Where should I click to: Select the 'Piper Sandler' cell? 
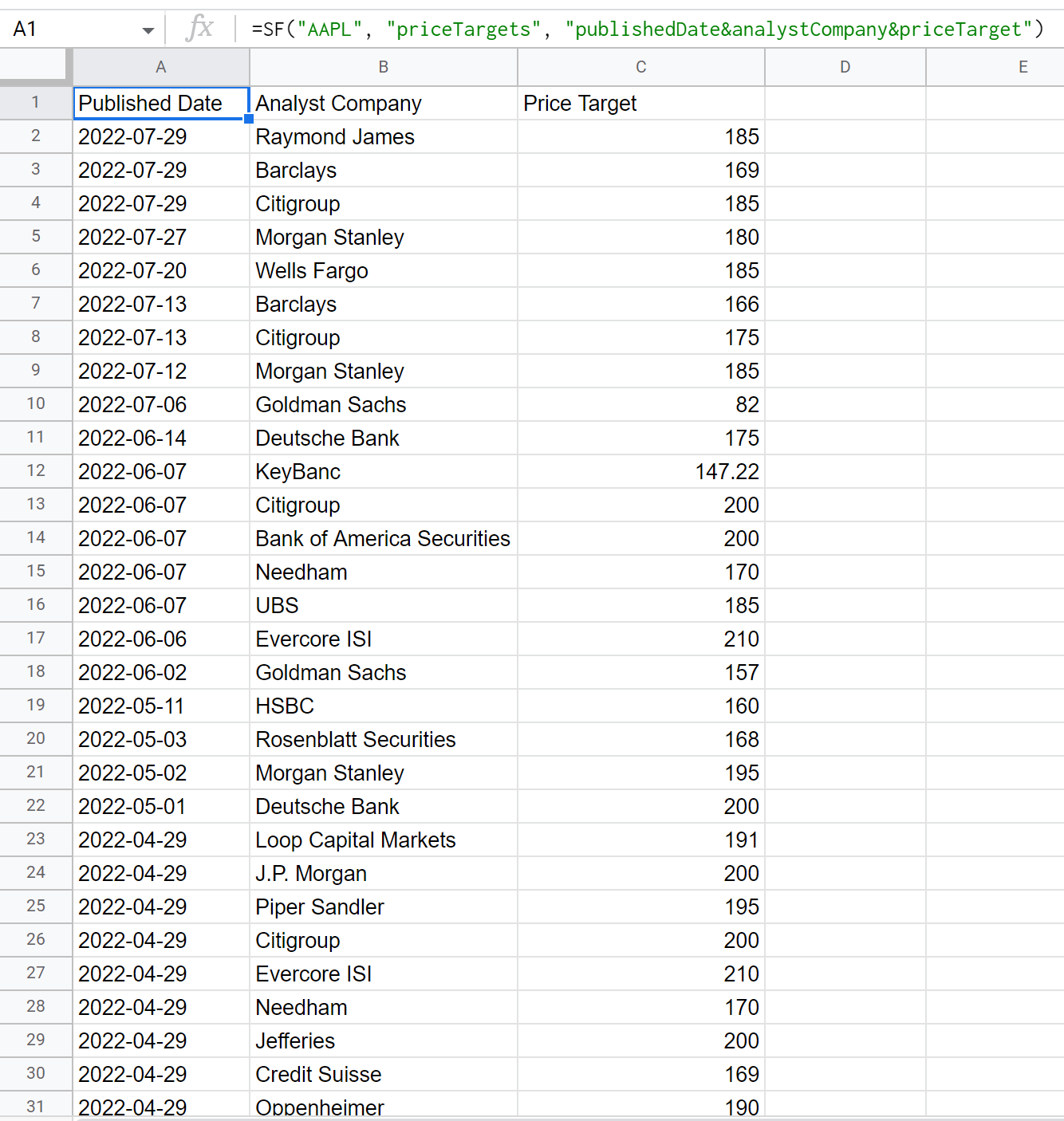click(384, 907)
